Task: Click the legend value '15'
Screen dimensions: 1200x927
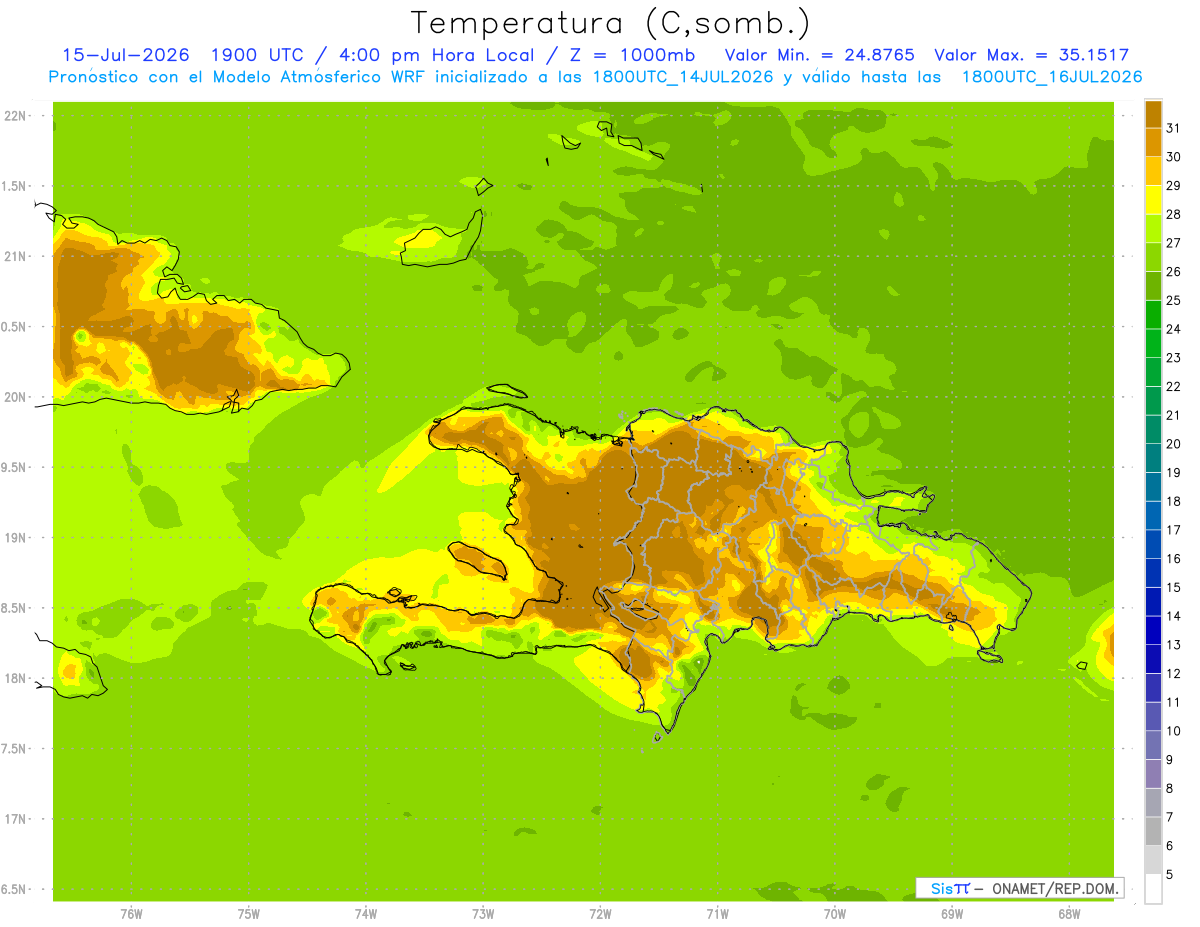Action: tap(1173, 587)
